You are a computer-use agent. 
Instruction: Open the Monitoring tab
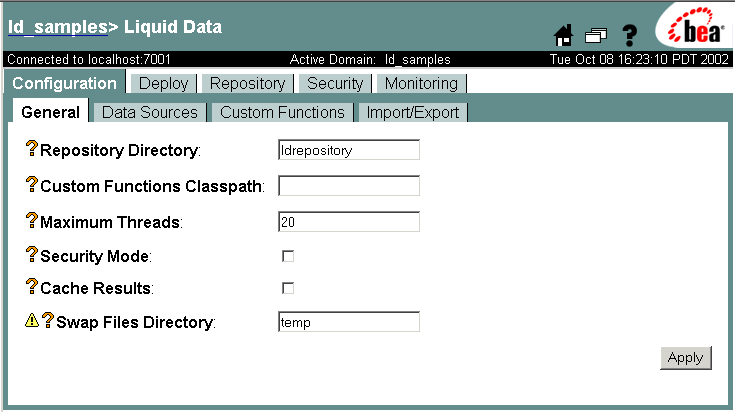click(x=421, y=83)
